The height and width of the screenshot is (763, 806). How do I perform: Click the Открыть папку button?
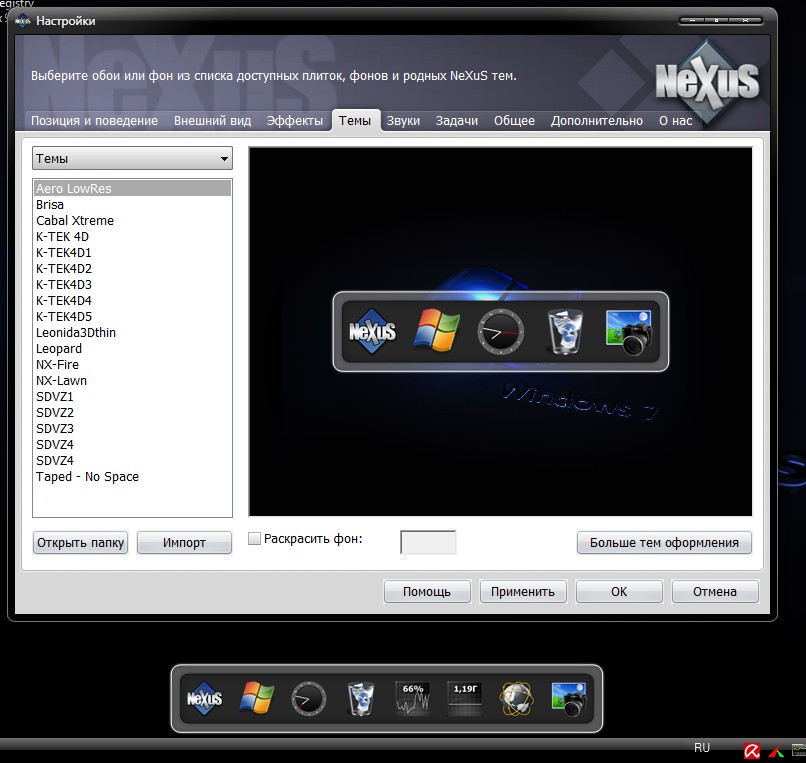pyautogui.click(x=81, y=542)
